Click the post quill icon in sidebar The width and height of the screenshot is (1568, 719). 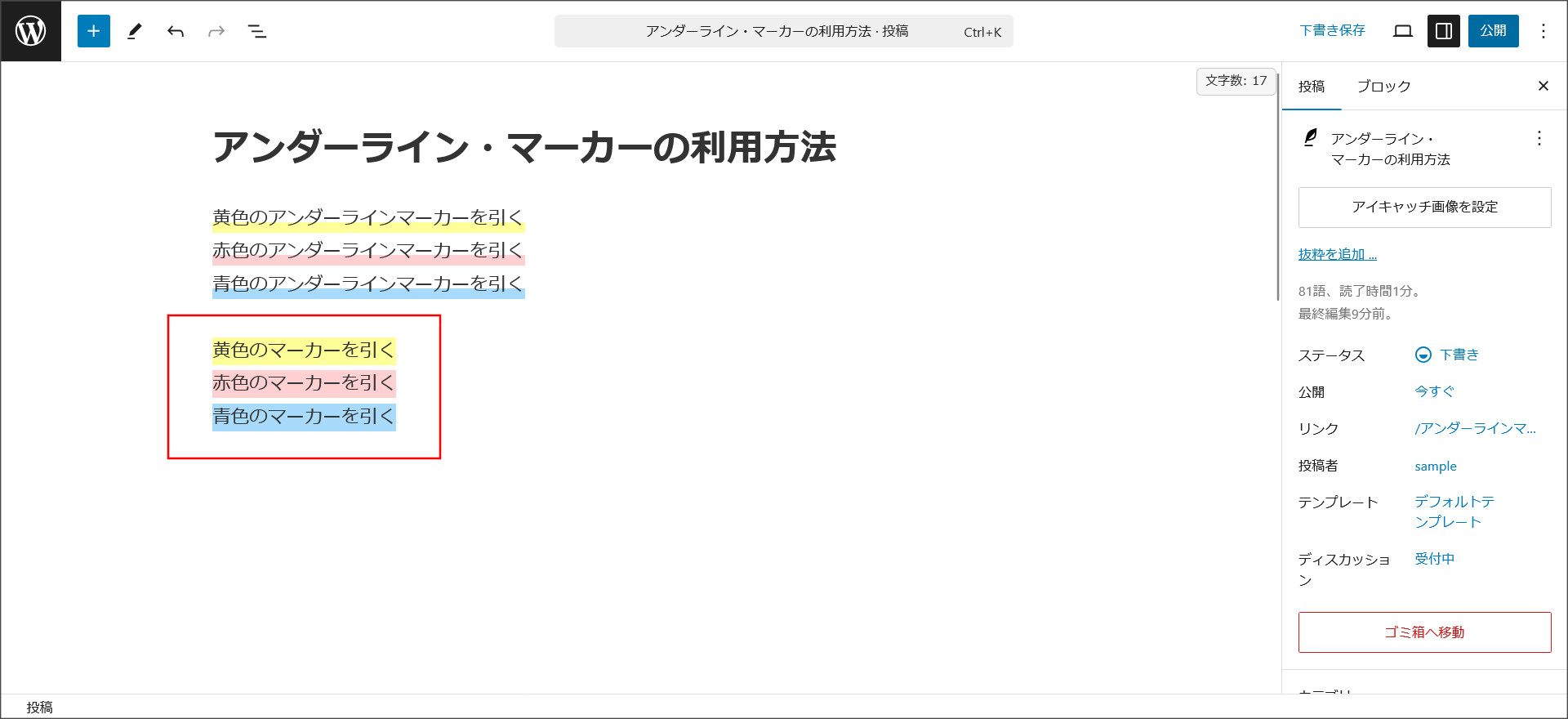click(x=1310, y=138)
